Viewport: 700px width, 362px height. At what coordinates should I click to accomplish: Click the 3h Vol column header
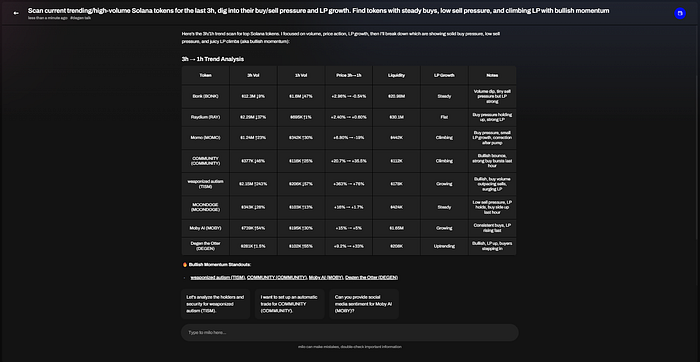(x=253, y=75)
